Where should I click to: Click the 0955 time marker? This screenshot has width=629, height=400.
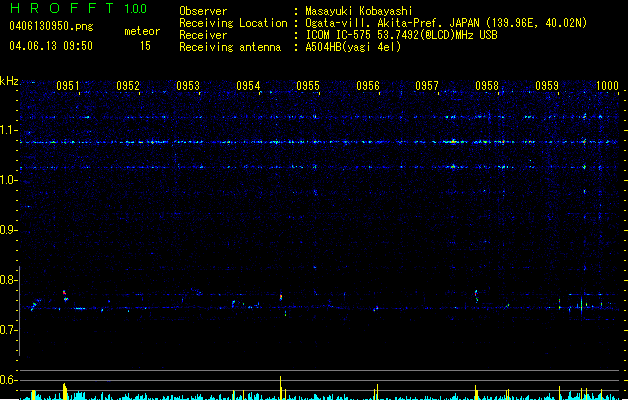(x=308, y=86)
